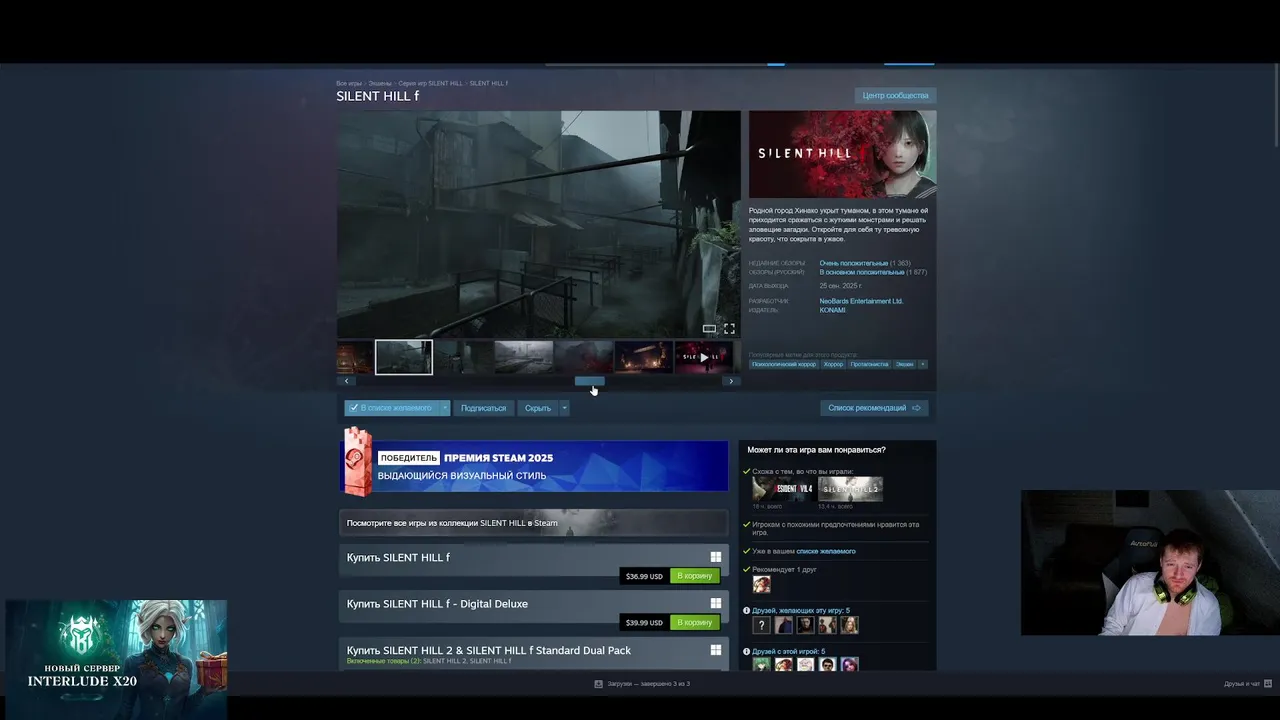Image resolution: width=1280 pixels, height=720 pixels.
Task: Select the dark red screenshot thumbnail
Action: pyautogui.click(x=584, y=357)
